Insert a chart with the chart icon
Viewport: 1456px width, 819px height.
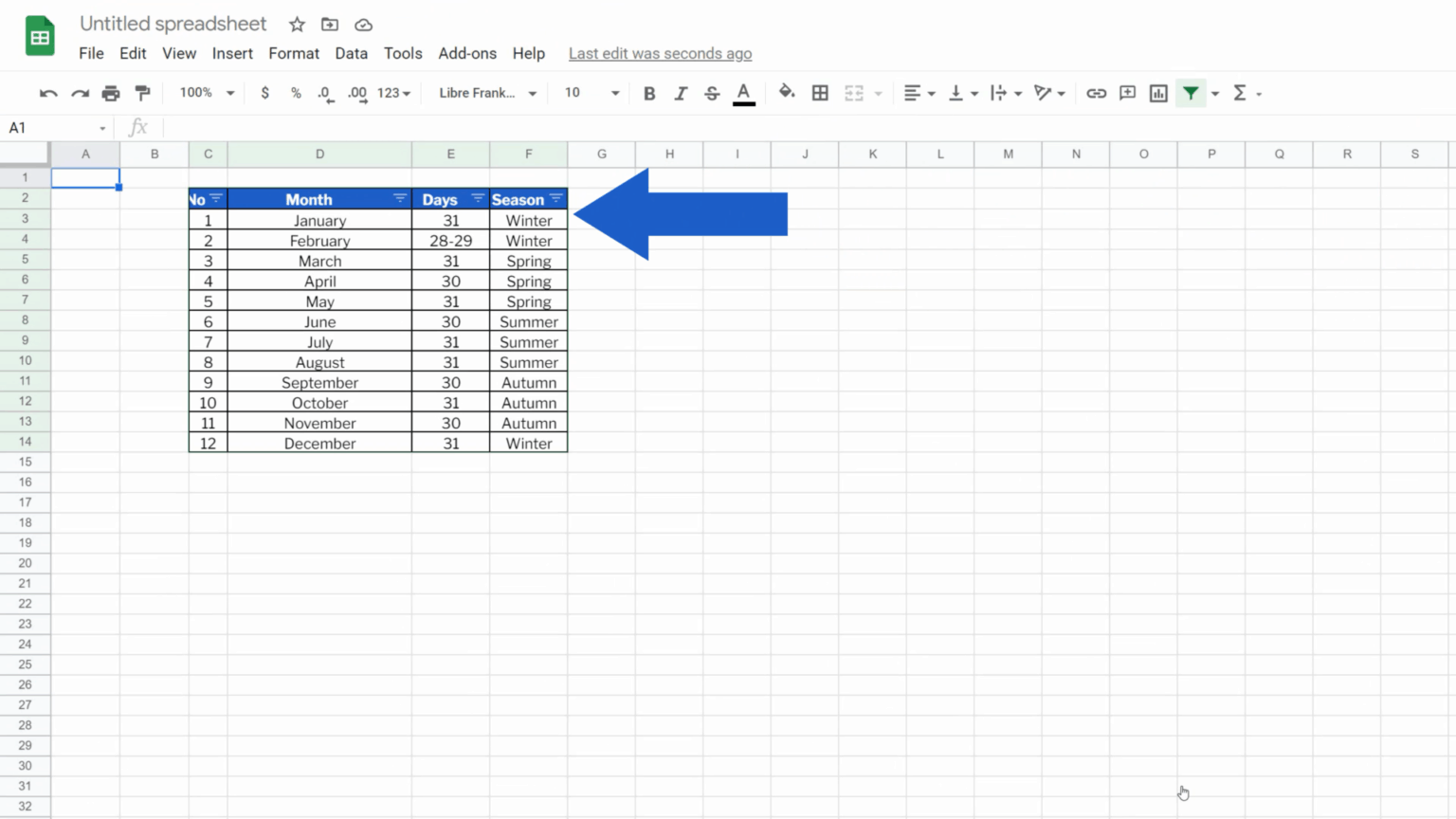tap(1157, 93)
